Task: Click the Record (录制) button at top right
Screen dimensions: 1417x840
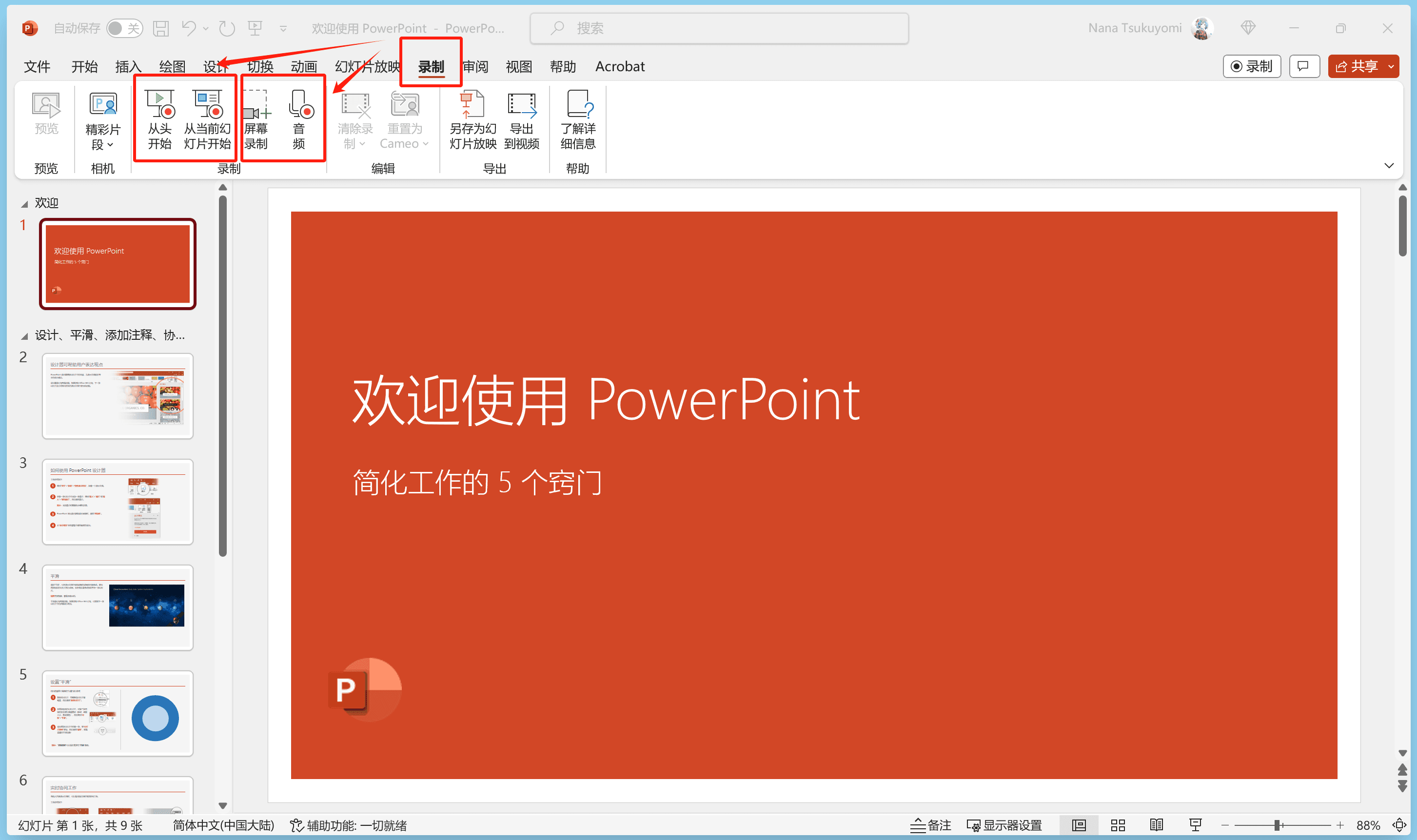Action: coord(1252,66)
